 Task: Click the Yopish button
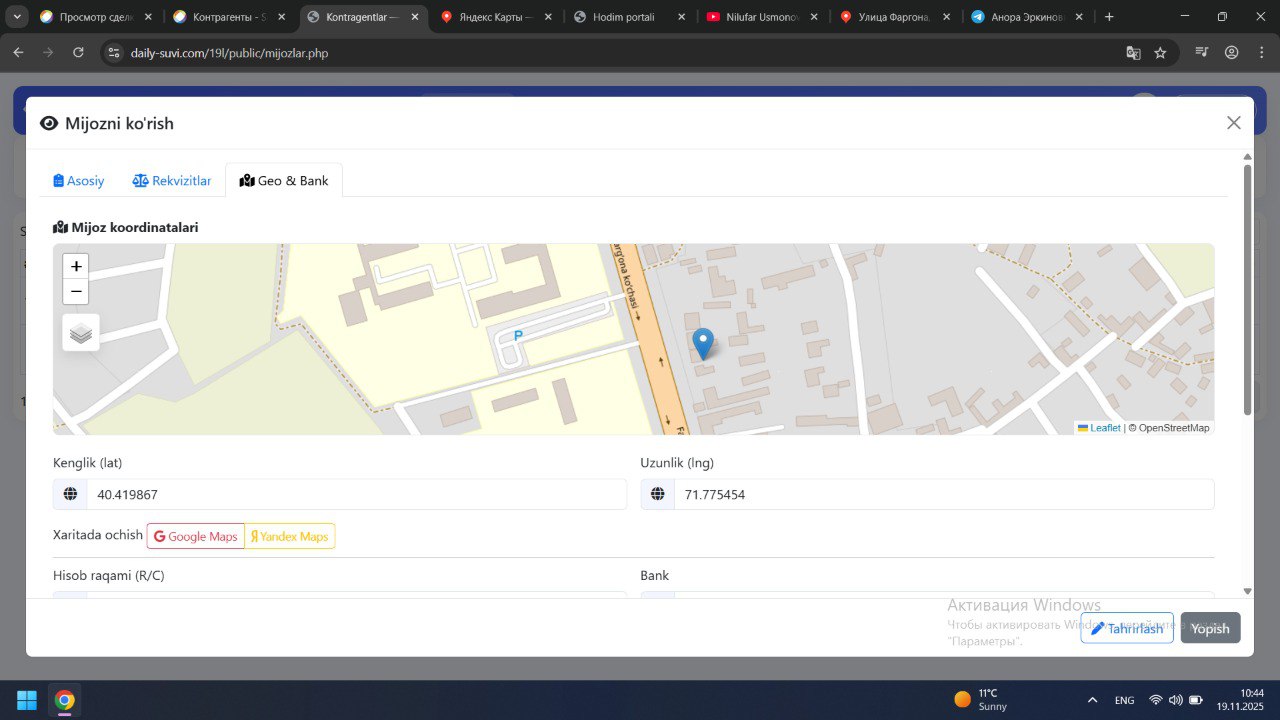tap(1210, 628)
